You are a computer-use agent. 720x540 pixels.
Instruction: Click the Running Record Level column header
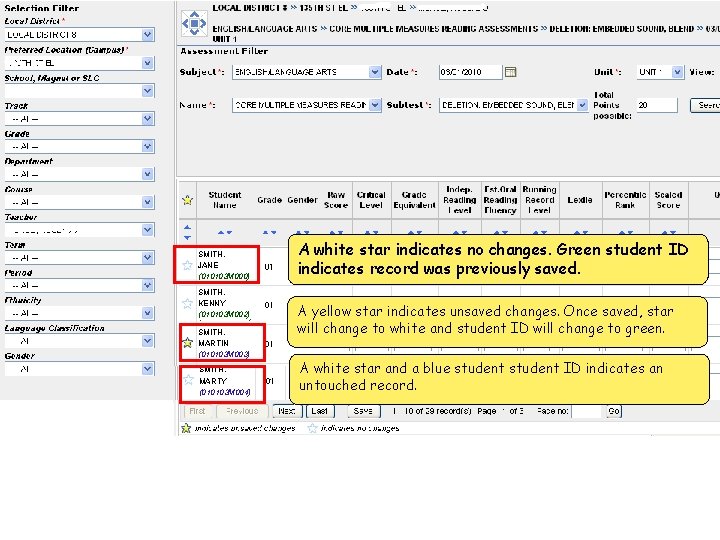coord(540,200)
